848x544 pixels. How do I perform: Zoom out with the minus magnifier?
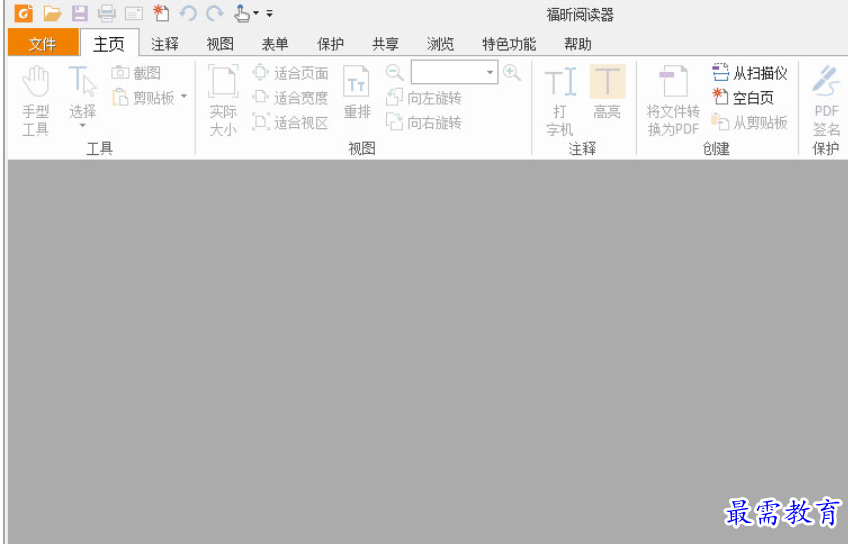coord(394,72)
